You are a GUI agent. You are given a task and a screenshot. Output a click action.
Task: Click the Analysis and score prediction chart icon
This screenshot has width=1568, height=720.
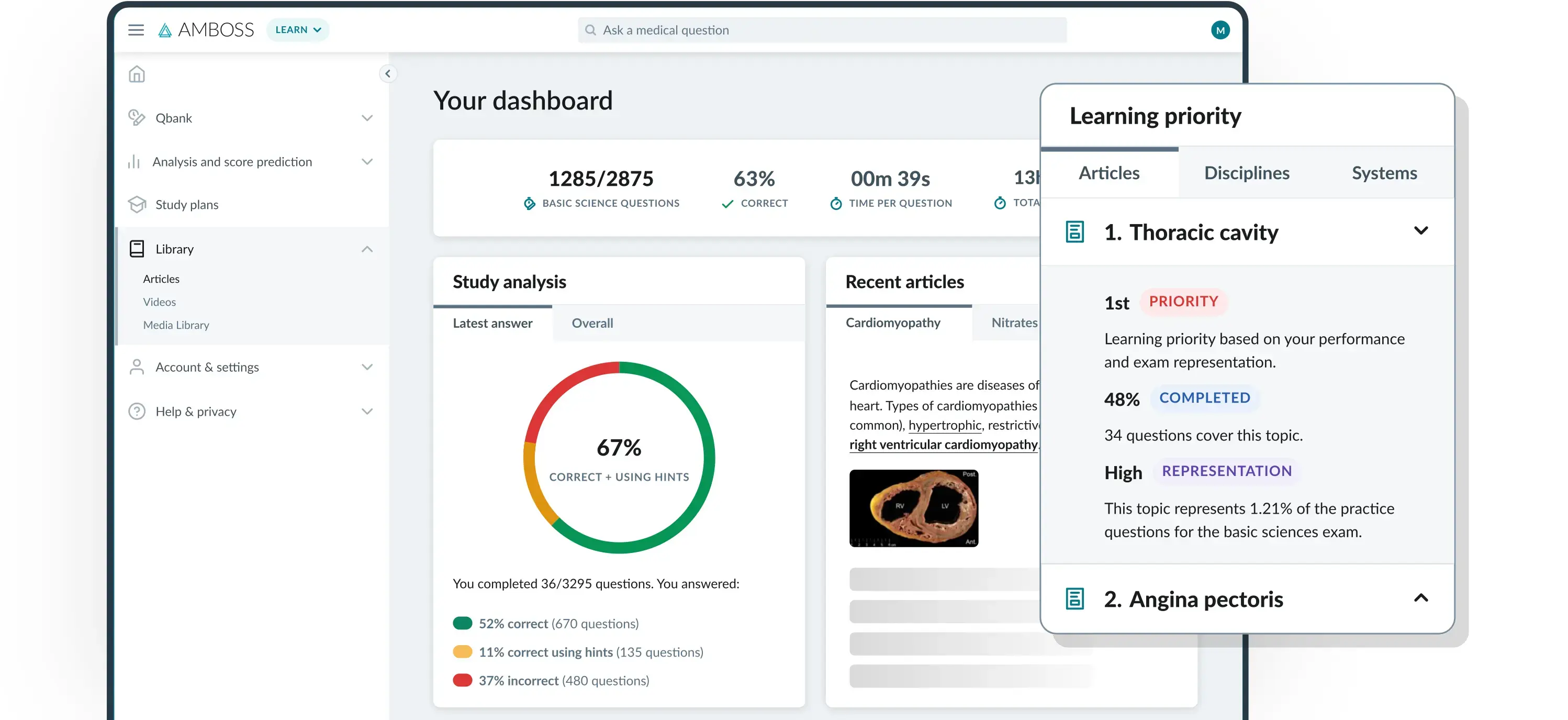pyautogui.click(x=135, y=161)
